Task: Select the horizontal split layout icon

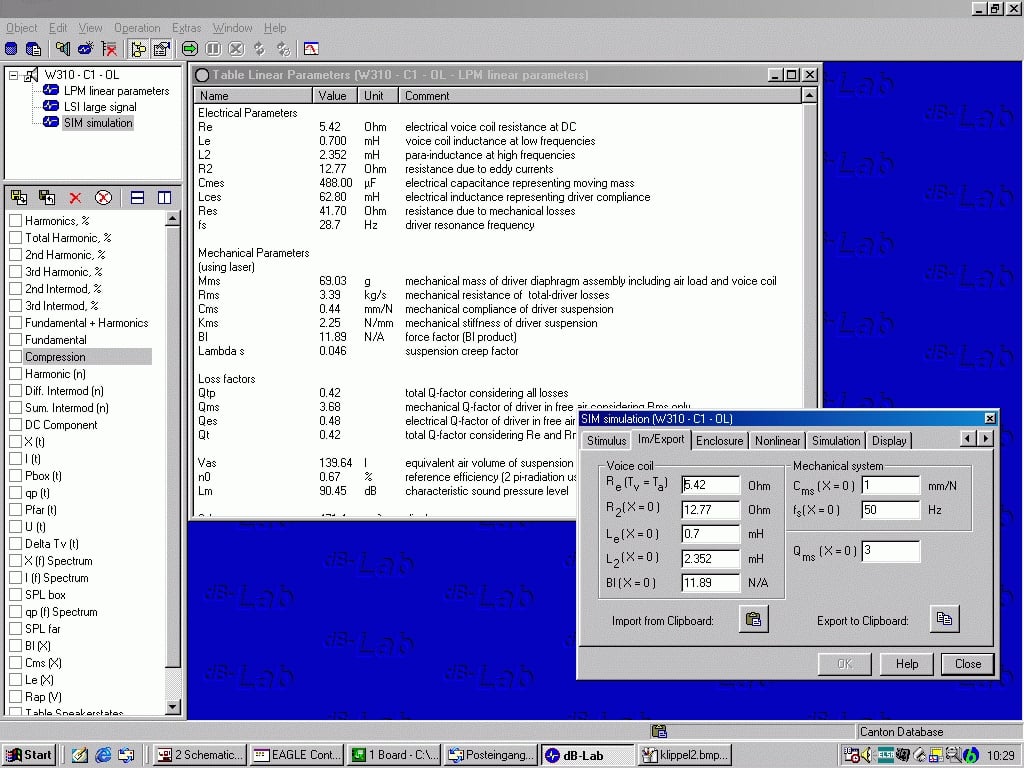Action: click(138, 198)
